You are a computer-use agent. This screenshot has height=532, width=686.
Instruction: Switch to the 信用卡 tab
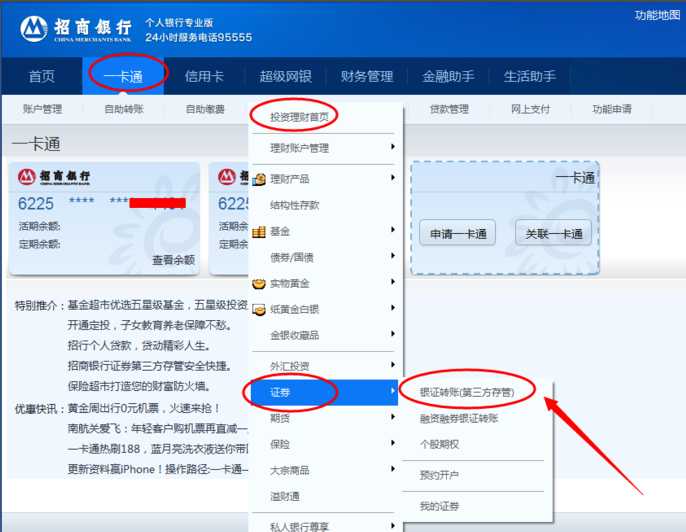click(x=204, y=77)
